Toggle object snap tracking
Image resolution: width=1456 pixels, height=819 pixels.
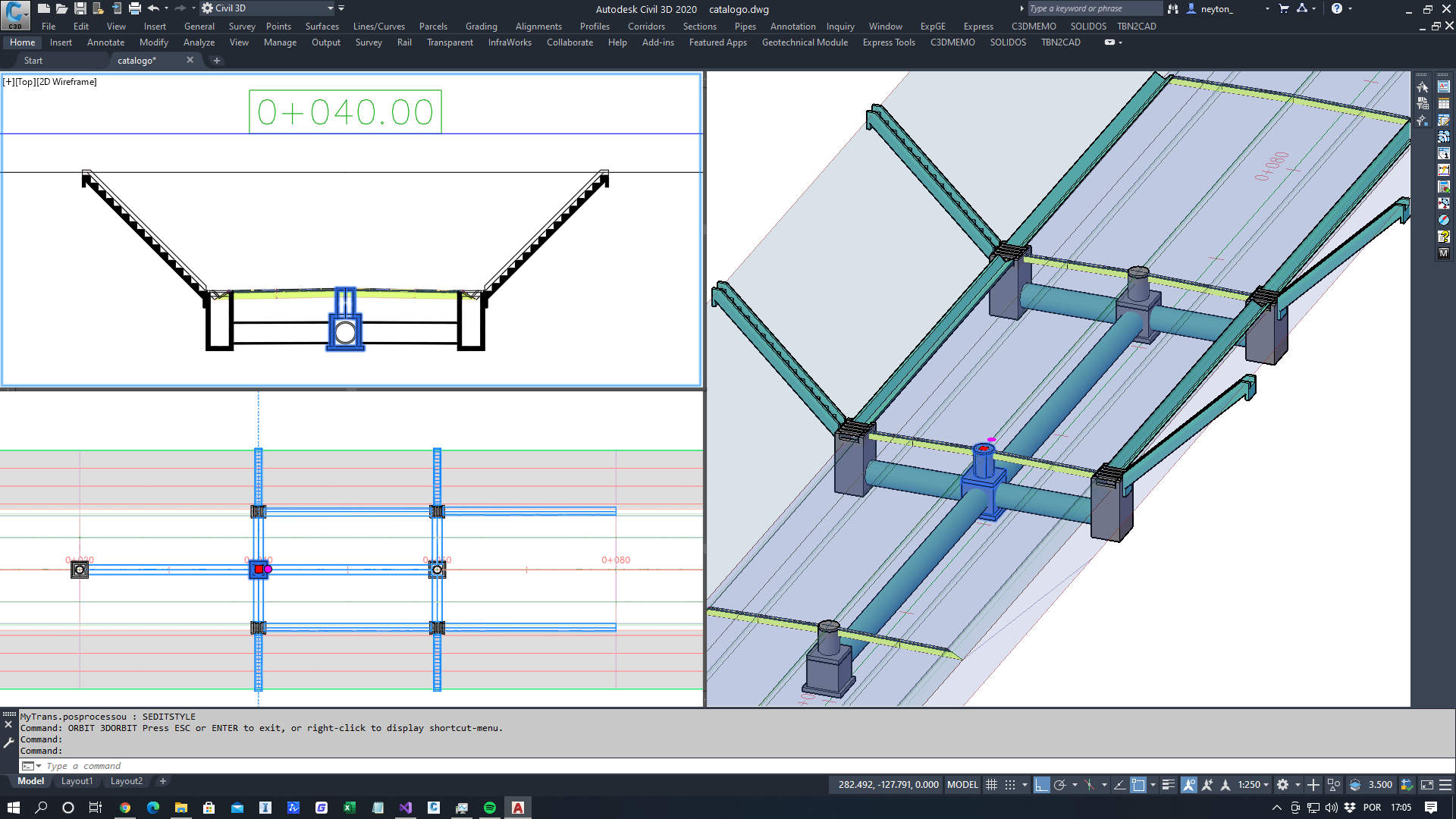pyautogui.click(x=1119, y=785)
